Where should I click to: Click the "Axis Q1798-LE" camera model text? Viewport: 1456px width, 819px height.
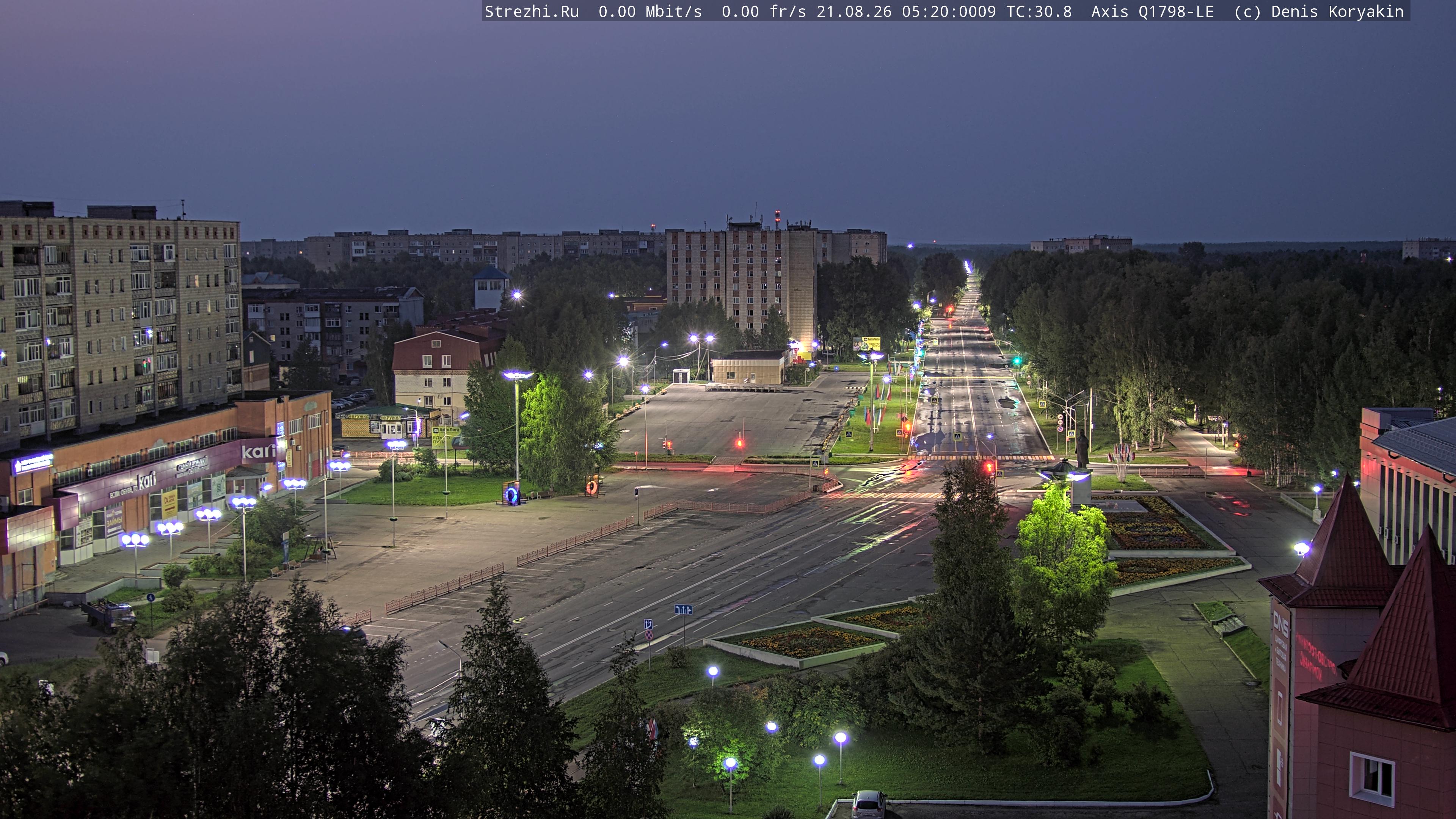tap(1153, 12)
